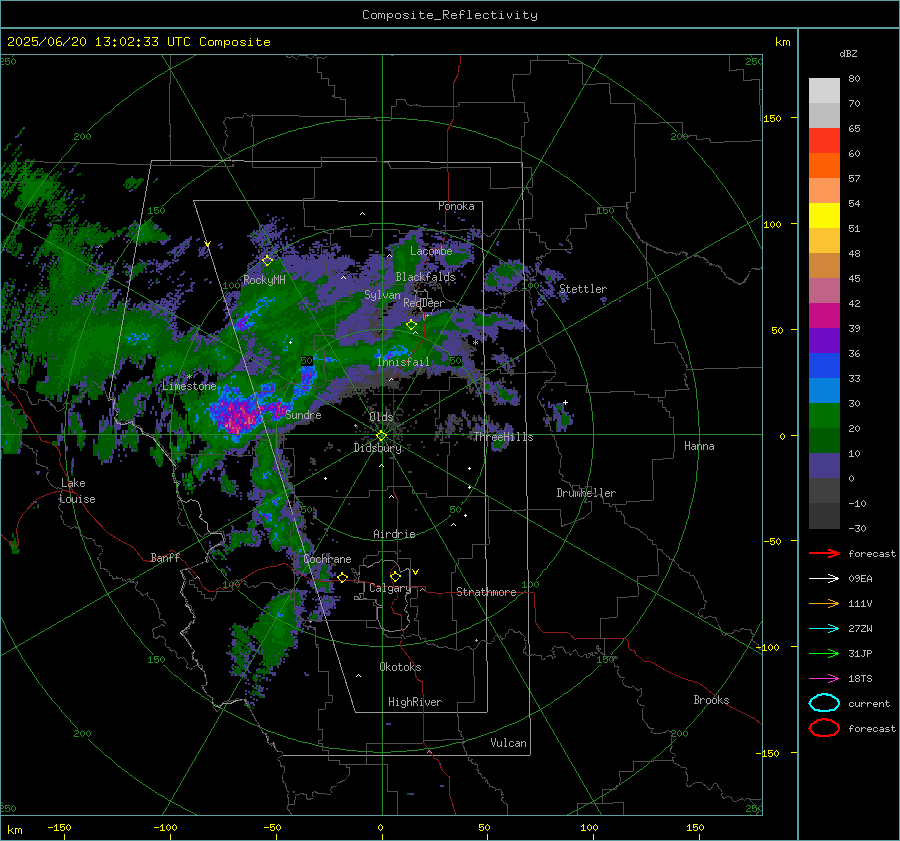Click the Ponoka town label
This screenshot has height=841, width=900.
tap(456, 206)
